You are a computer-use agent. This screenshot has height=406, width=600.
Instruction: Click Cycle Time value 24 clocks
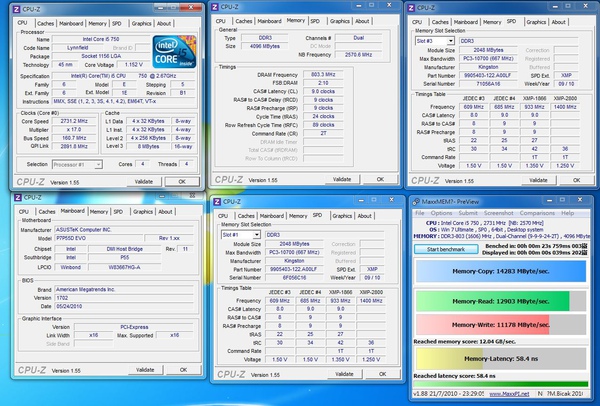click(323, 117)
